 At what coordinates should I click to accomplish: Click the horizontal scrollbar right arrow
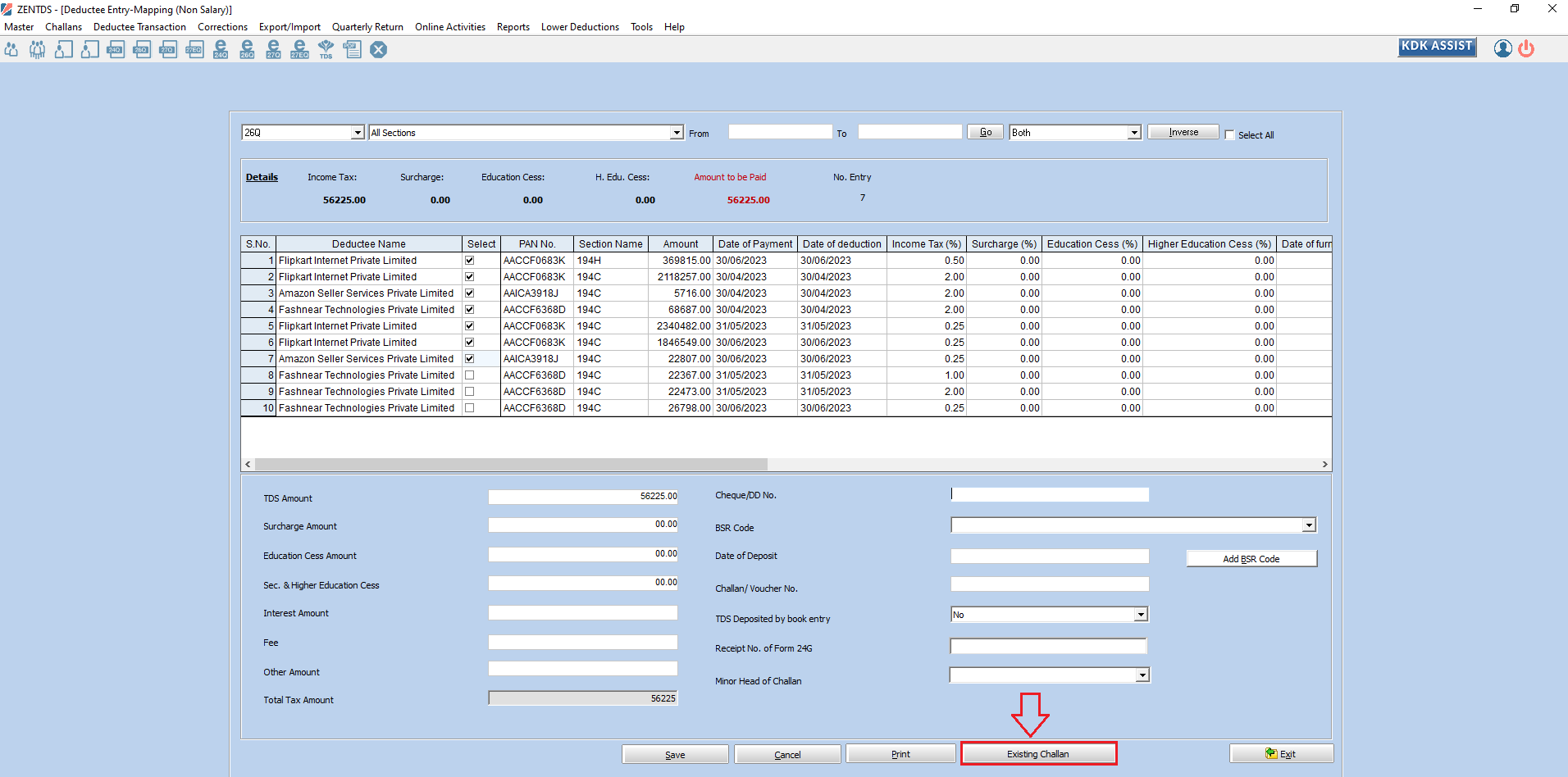click(1324, 464)
